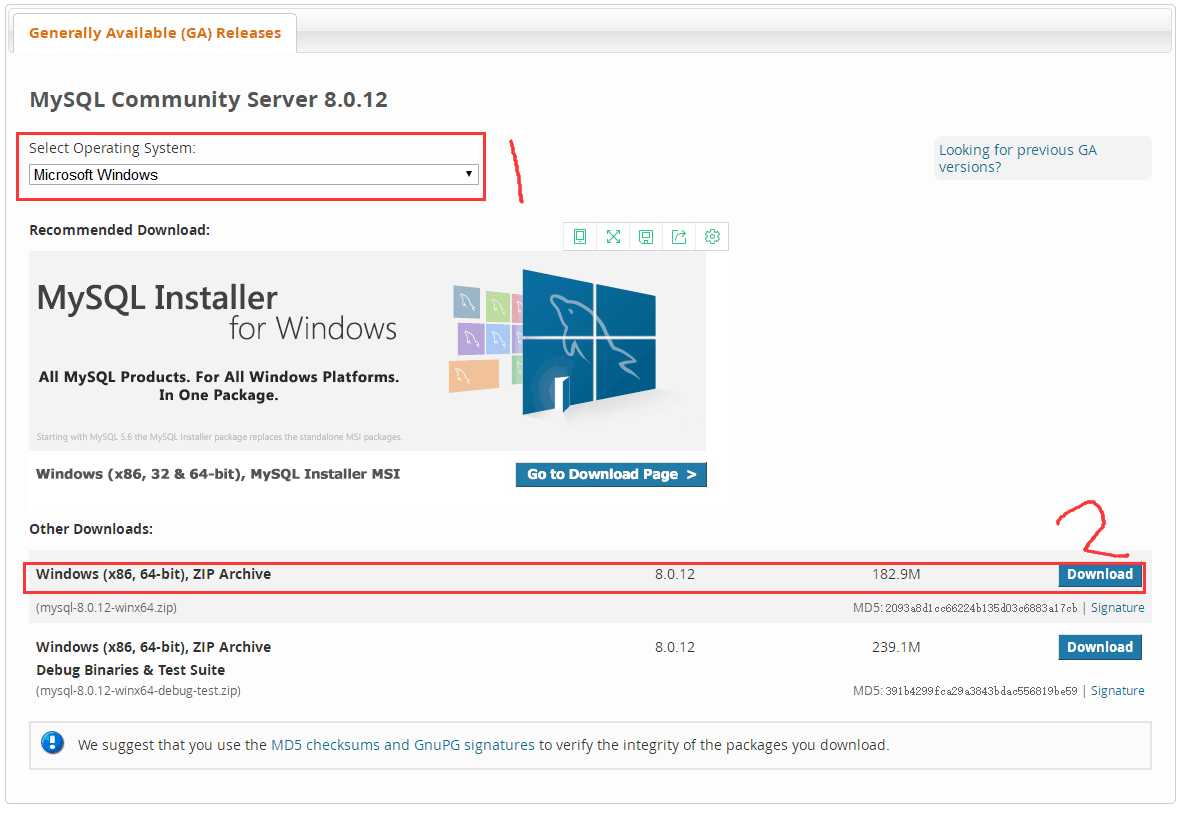Click 8.0.12 version in the 239.1M row
Image resolution: width=1182 pixels, height=815 pixels.
(x=675, y=647)
